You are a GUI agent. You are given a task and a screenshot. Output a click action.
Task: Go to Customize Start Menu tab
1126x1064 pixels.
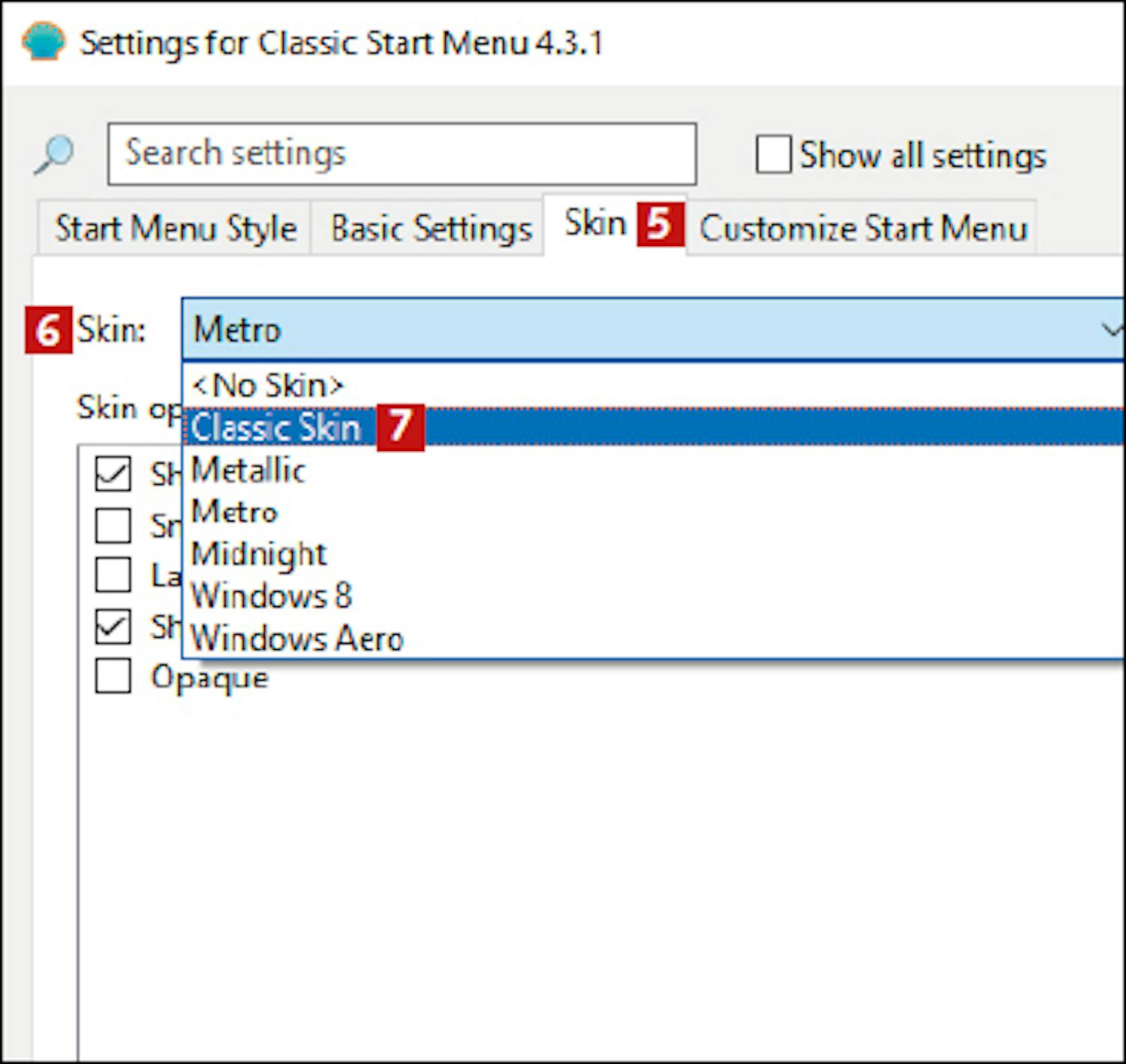tap(863, 228)
